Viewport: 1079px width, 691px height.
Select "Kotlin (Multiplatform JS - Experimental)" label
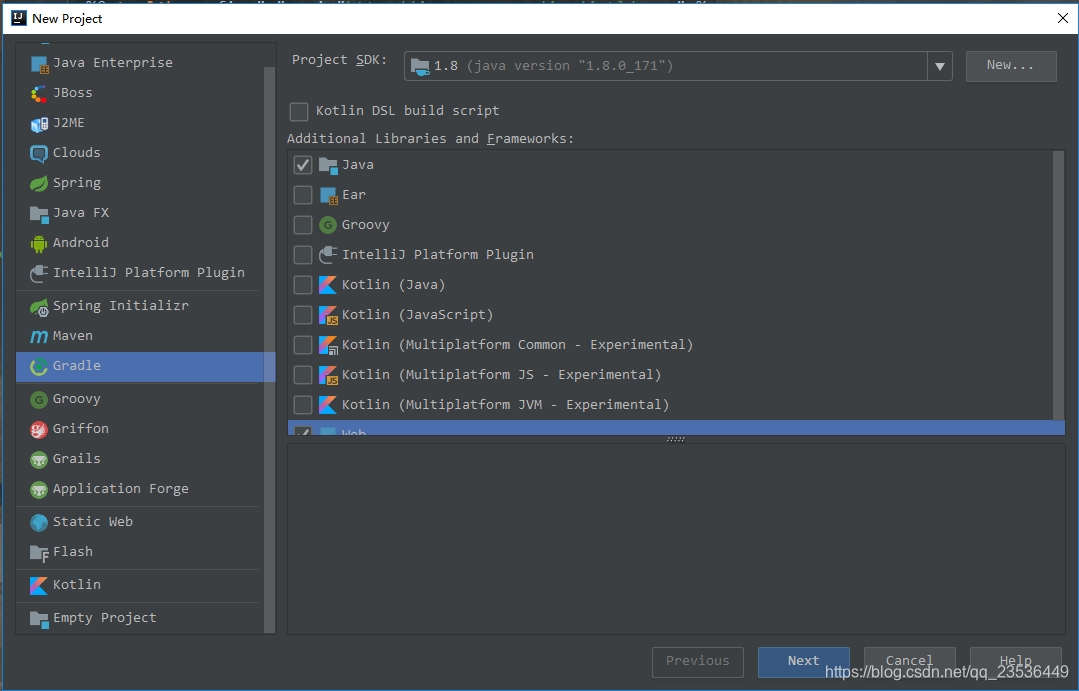pyautogui.click(x=502, y=375)
